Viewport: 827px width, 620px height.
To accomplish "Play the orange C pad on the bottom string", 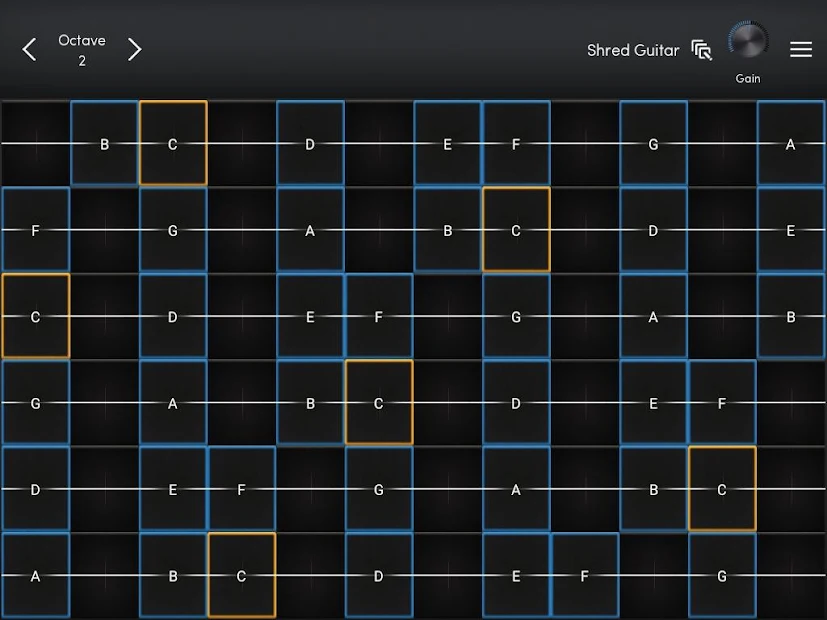I will 241,575.
